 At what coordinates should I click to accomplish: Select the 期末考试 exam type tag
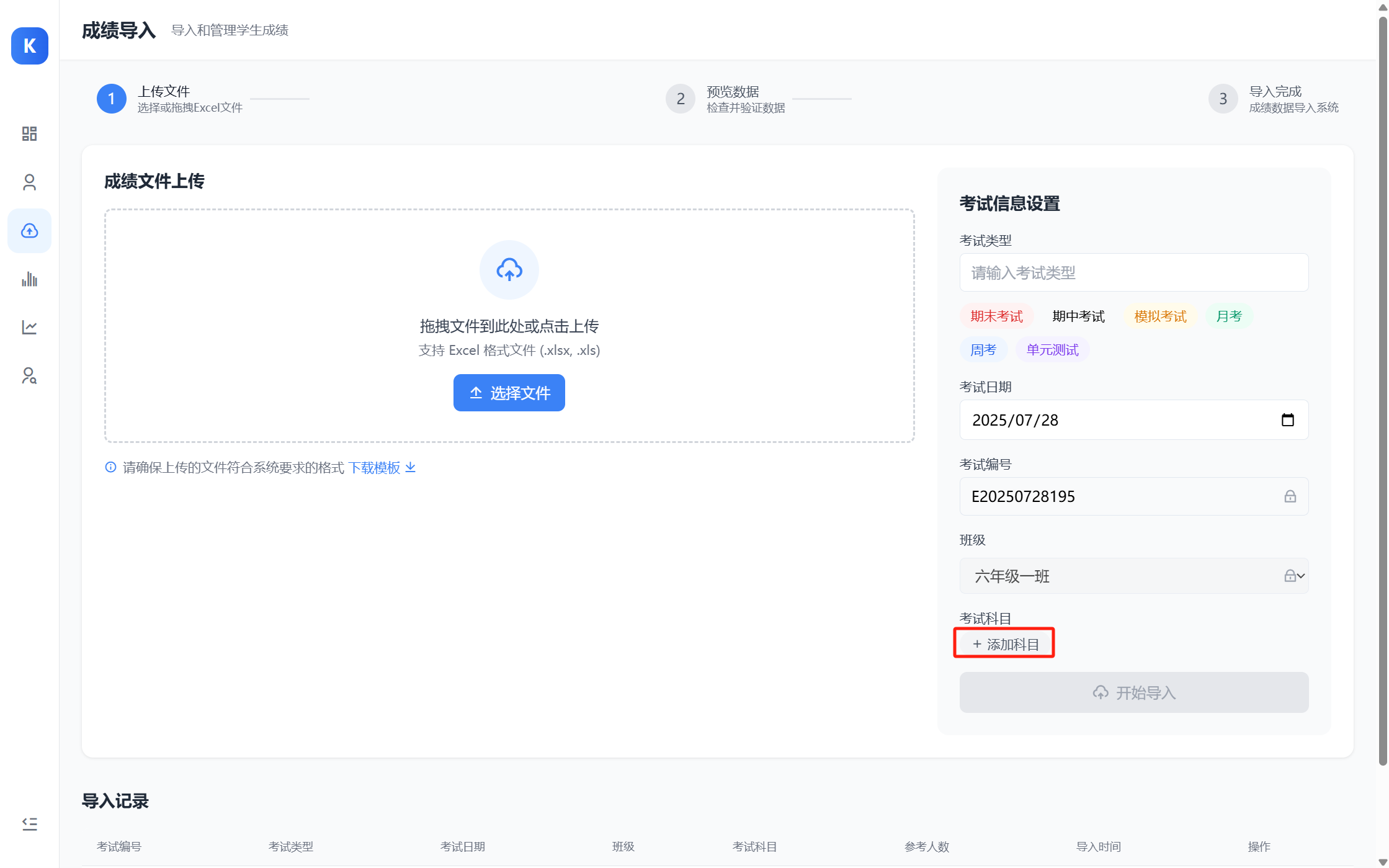996,316
